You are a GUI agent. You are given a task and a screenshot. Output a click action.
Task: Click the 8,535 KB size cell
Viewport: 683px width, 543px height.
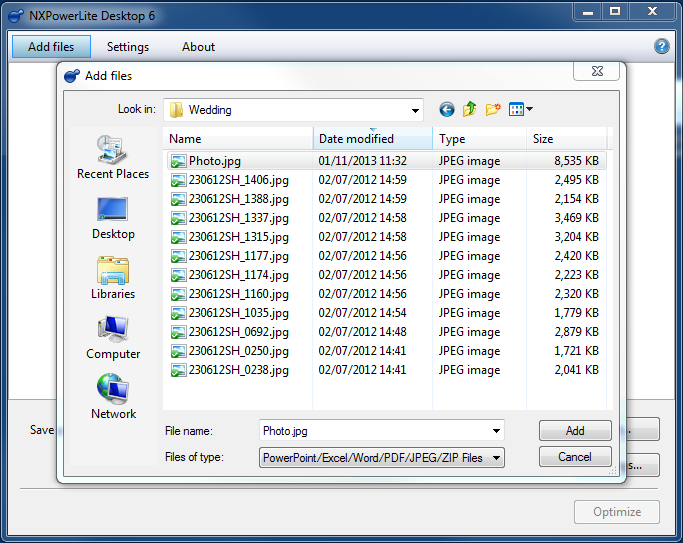[x=576, y=161]
